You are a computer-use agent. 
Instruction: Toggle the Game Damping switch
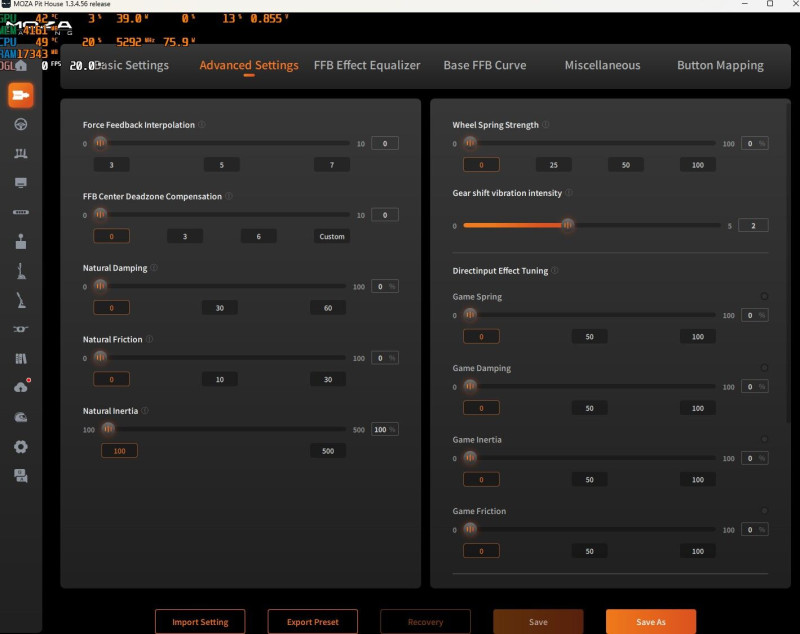[764, 368]
